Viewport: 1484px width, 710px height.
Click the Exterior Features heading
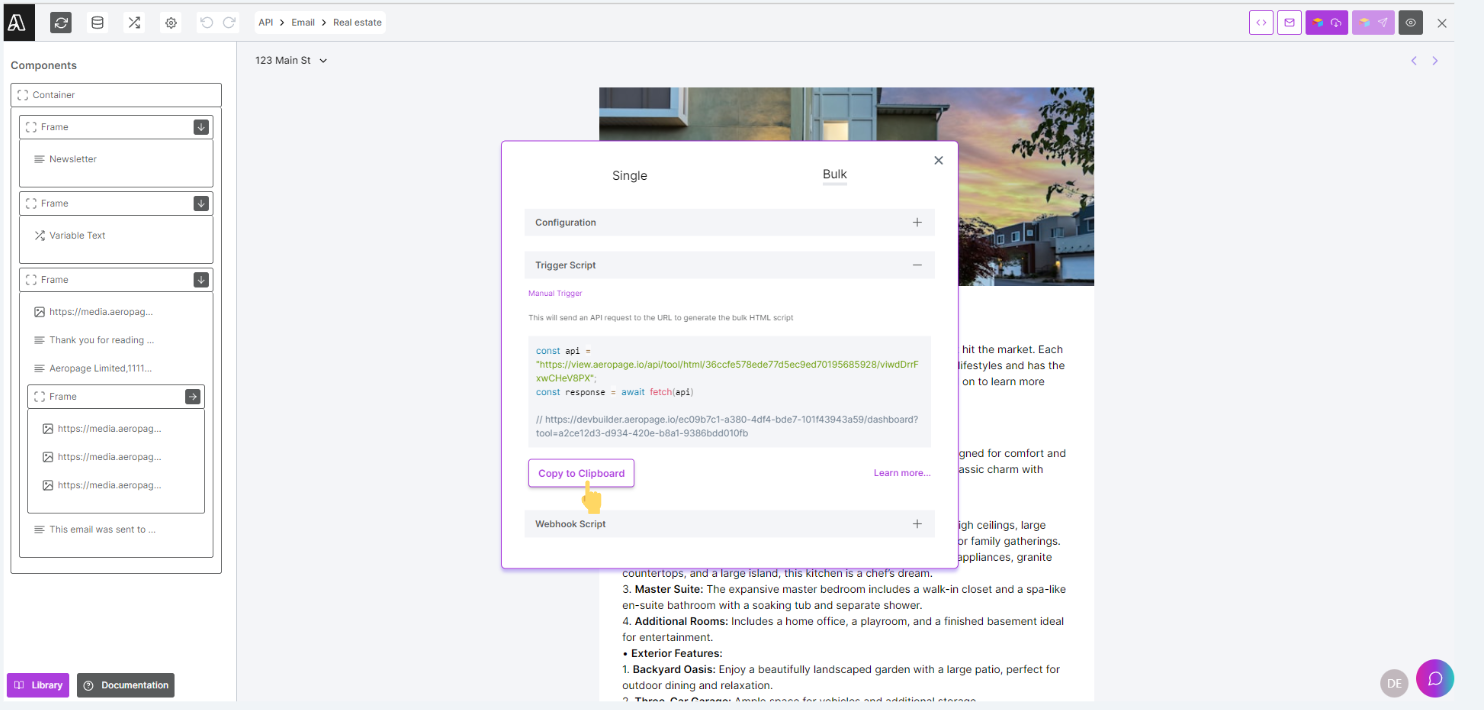click(x=672, y=653)
